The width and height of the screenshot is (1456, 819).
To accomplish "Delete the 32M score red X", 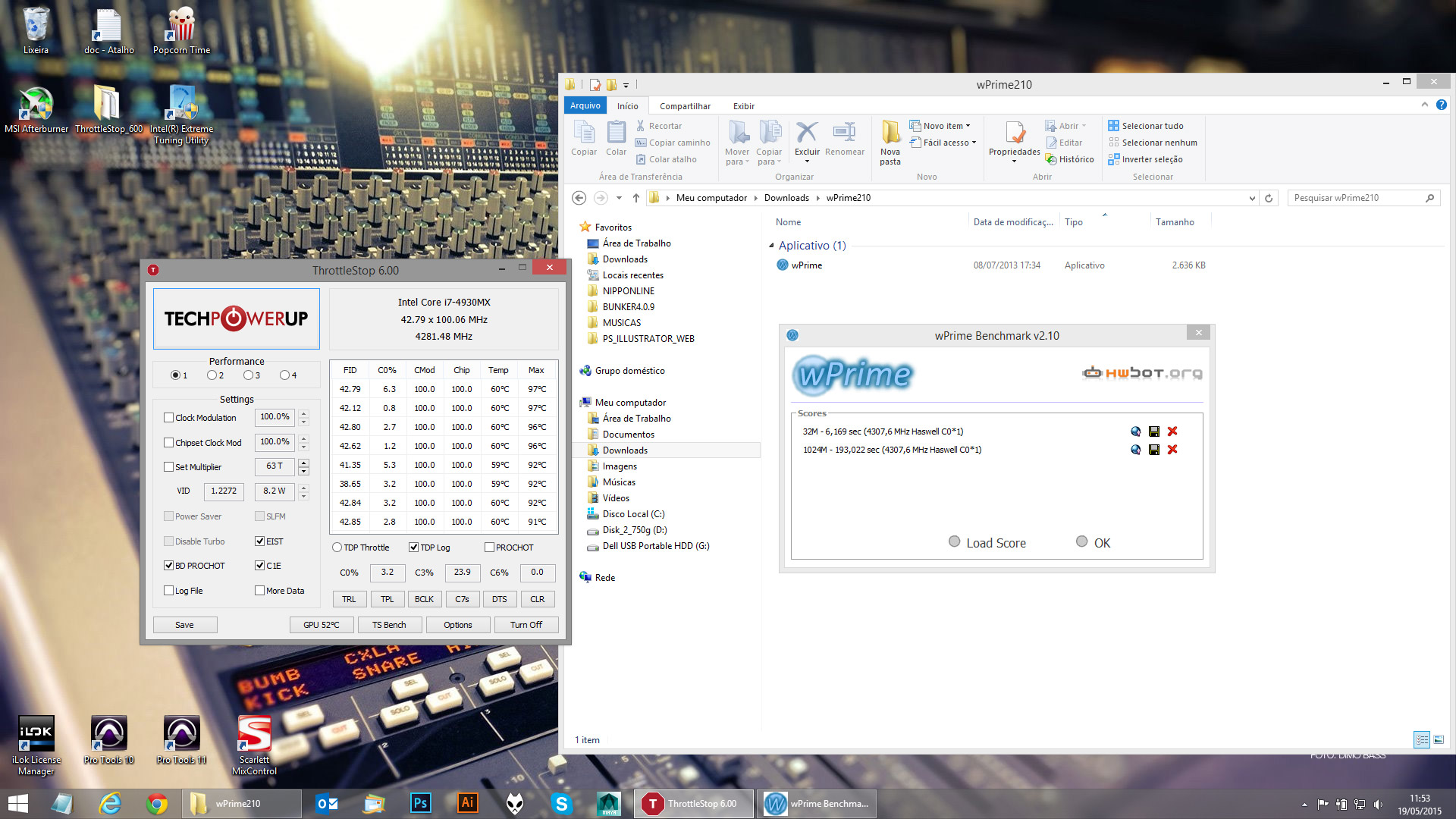I will tap(1172, 431).
